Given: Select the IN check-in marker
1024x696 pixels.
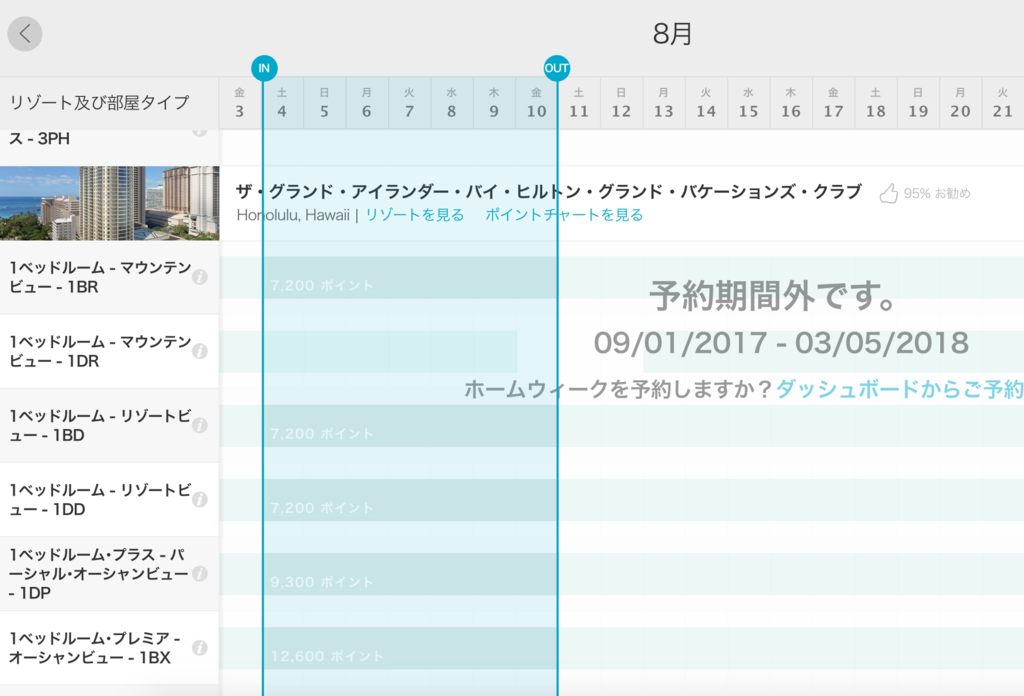Looking at the screenshot, I should [264, 68].
